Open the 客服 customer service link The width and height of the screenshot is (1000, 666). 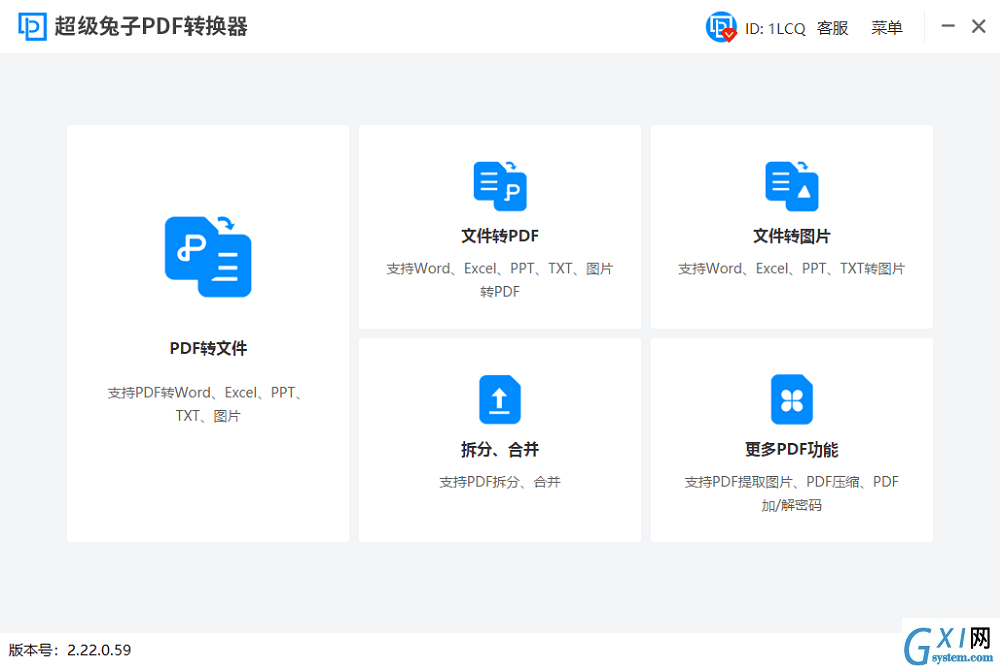click(832, 28)
